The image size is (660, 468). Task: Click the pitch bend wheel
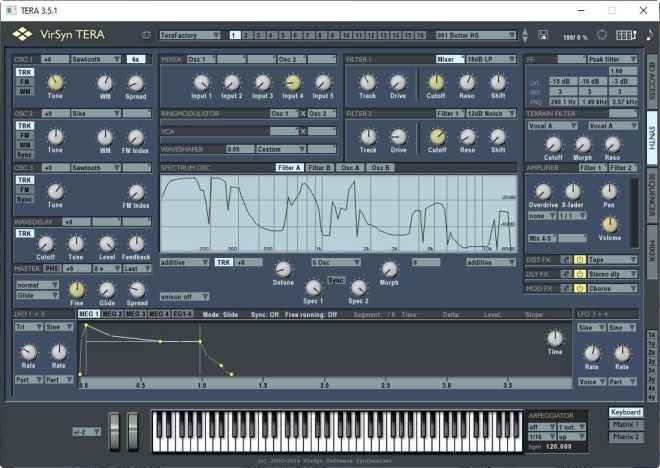114,431
